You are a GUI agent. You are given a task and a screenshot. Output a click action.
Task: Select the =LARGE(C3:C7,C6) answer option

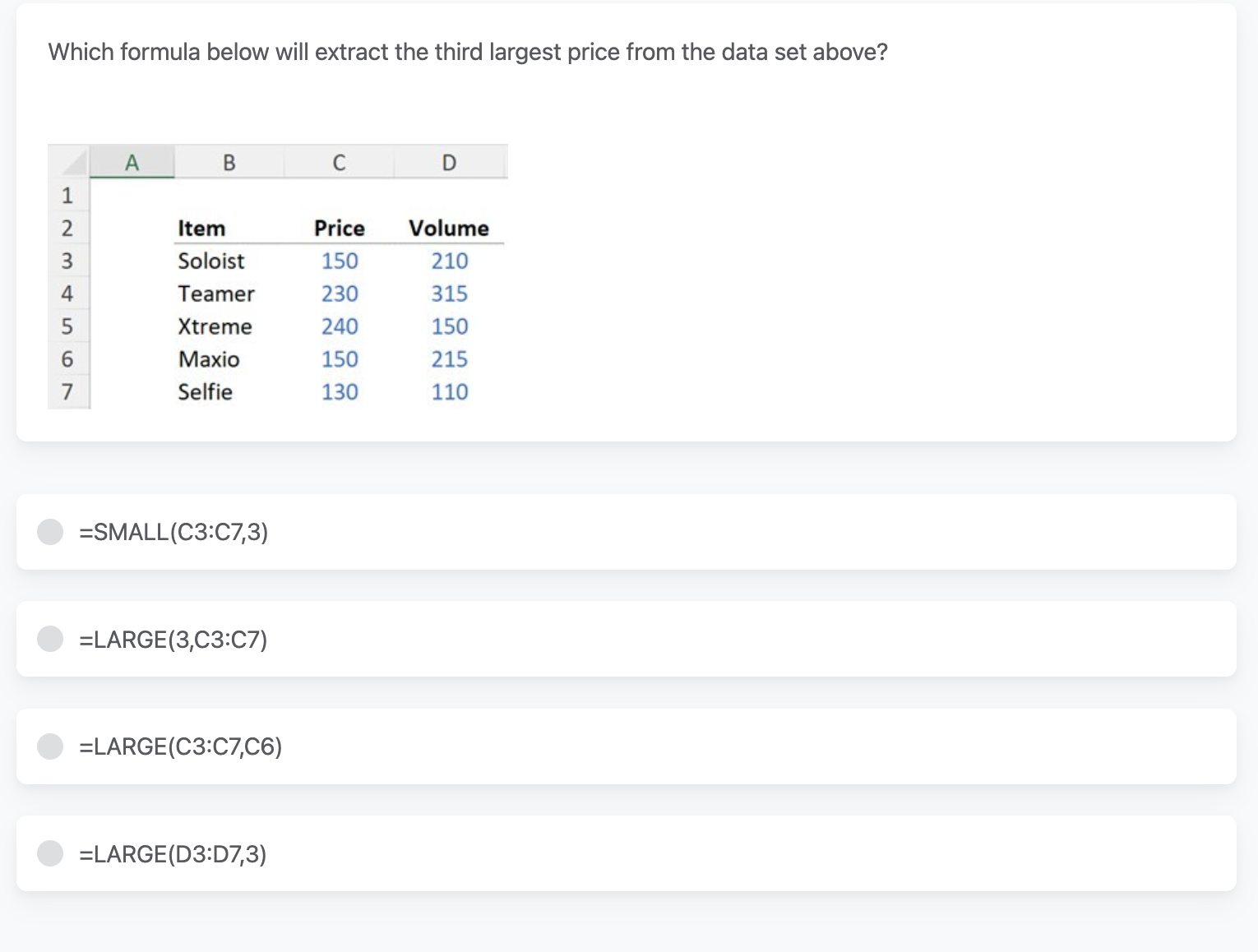(x=50, y=746)
